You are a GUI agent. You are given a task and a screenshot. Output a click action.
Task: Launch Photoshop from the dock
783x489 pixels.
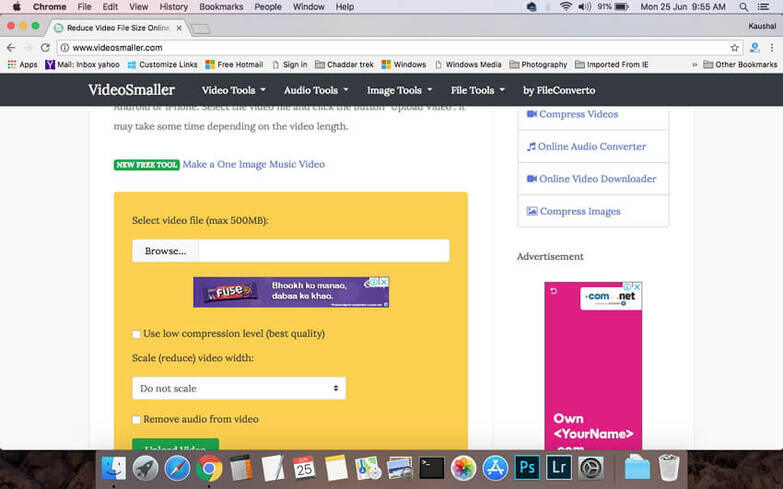[527, 468]
